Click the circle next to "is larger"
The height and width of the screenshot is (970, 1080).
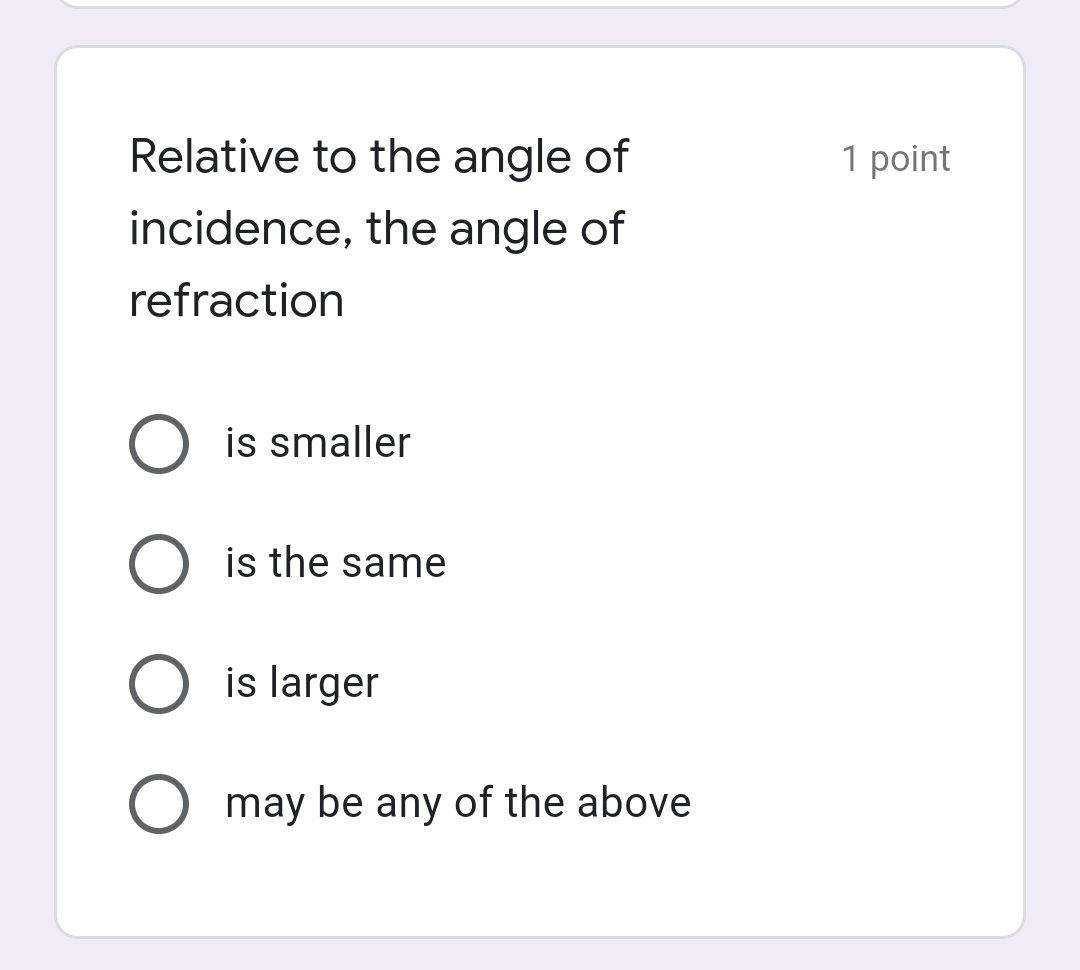coord(158,683)
